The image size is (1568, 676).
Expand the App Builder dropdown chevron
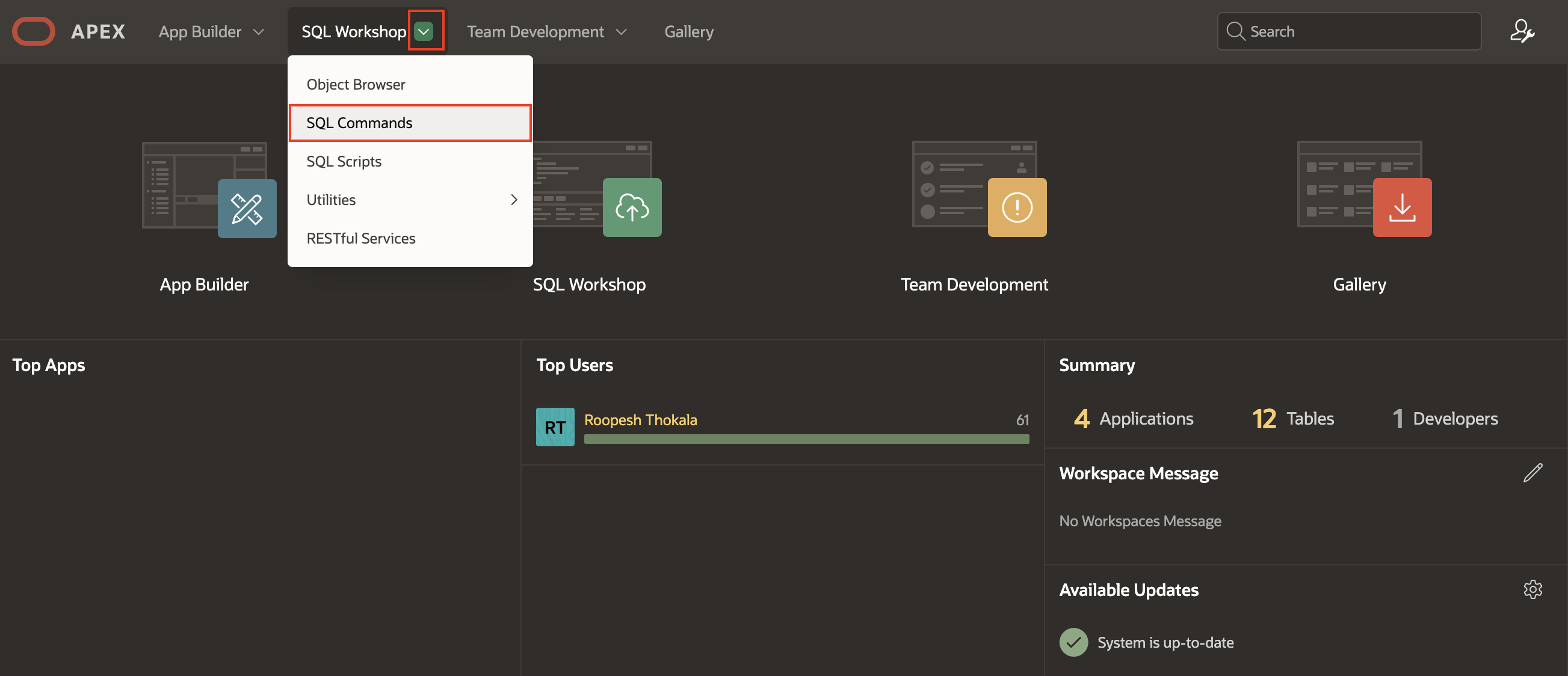click(x=259, y=32)
